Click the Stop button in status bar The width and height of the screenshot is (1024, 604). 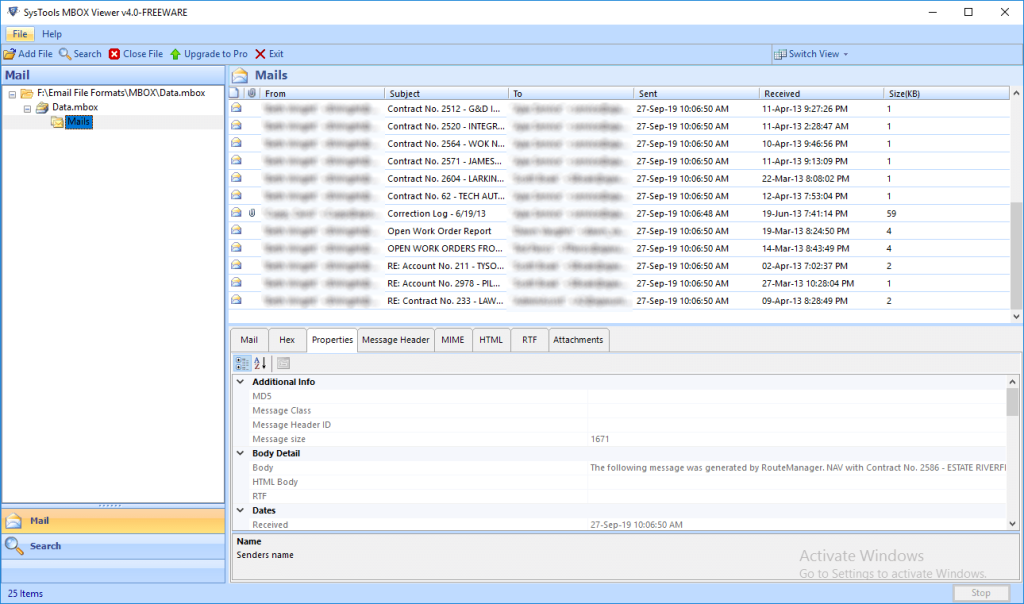[980, 593]
